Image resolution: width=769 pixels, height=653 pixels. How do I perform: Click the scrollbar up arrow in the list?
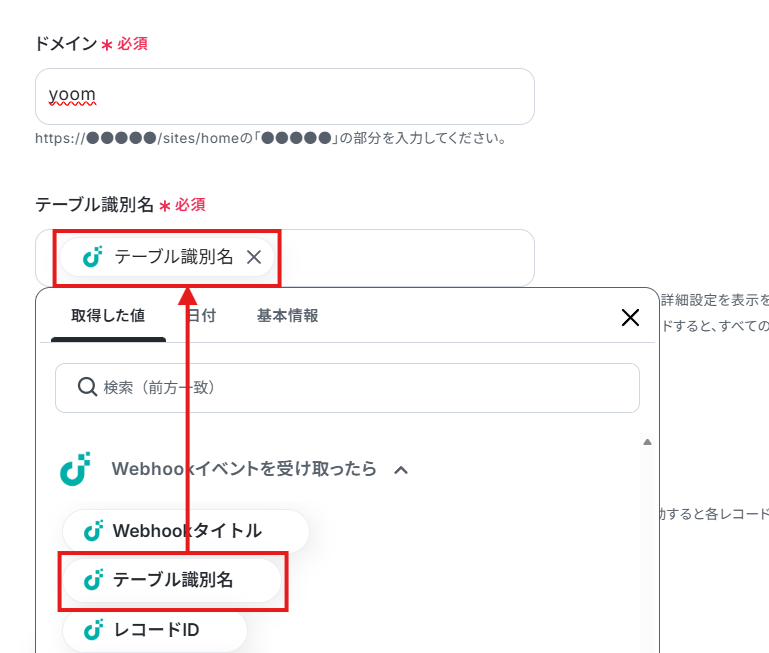[647, 442]
